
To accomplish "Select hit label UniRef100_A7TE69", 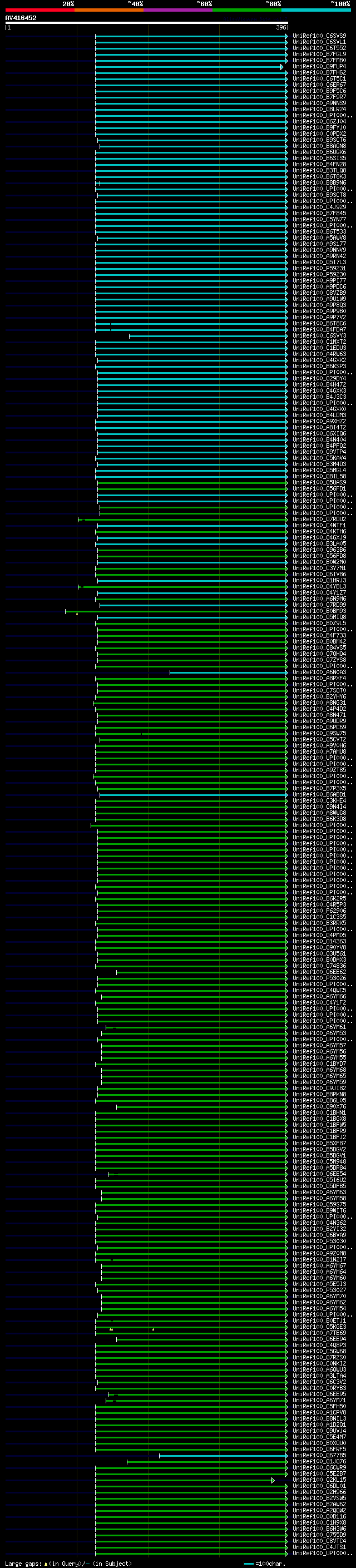I will (319, 1333).
